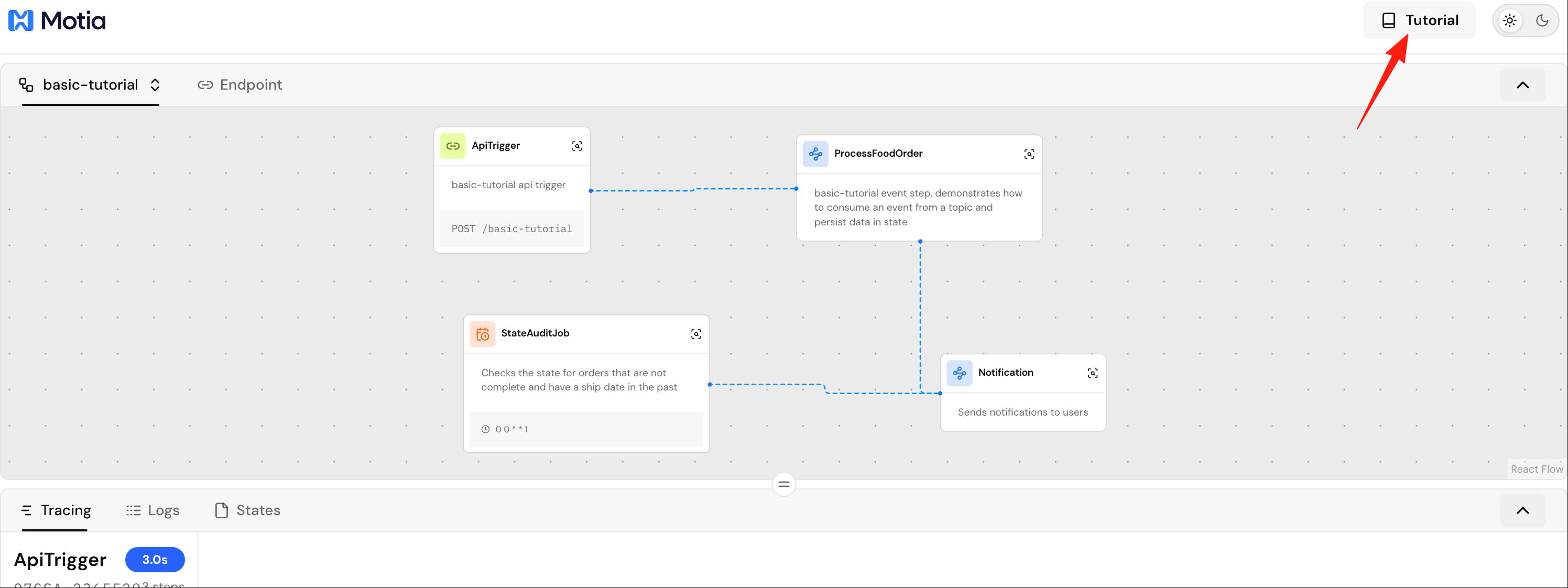Click the Endpoint tab link icon
This screenshot has width=1568, height=588.
pos(205,84)
